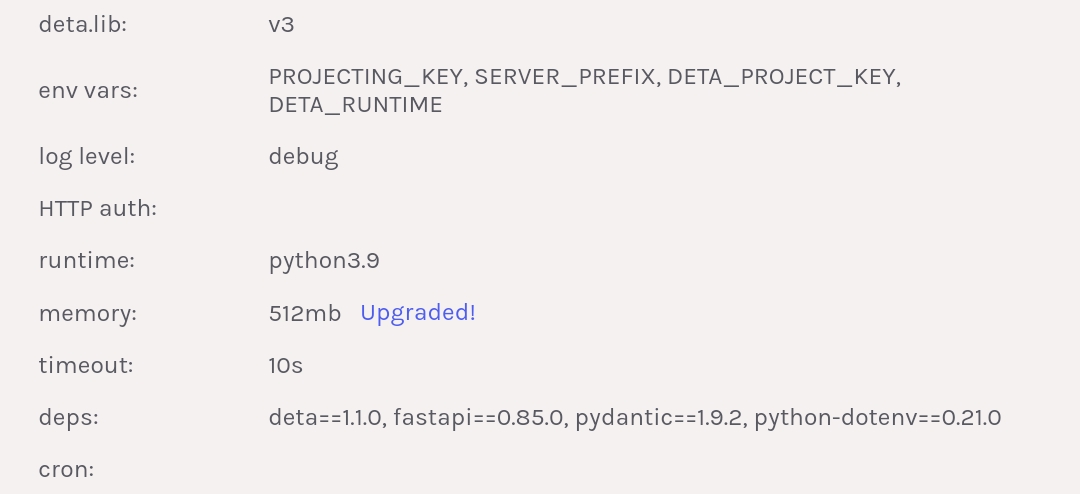The width and height of the screenshot is (1080, 494).
Task: Click the cron label
Action: 66,470
